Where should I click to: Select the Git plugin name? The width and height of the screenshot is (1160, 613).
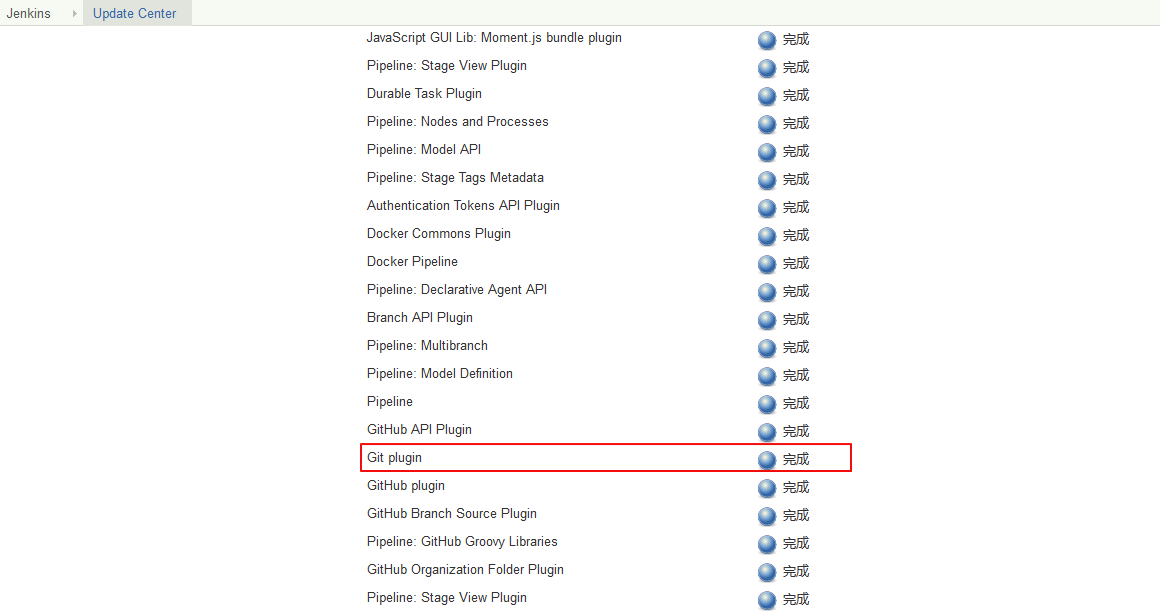click(394, 458)
